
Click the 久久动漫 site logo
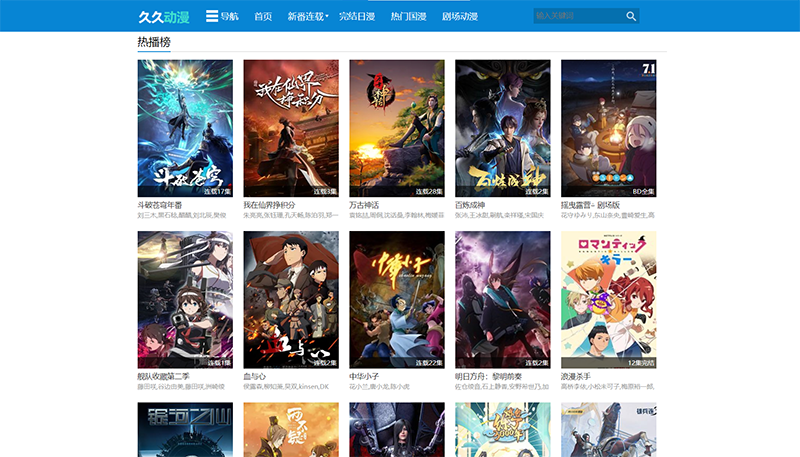164,17
